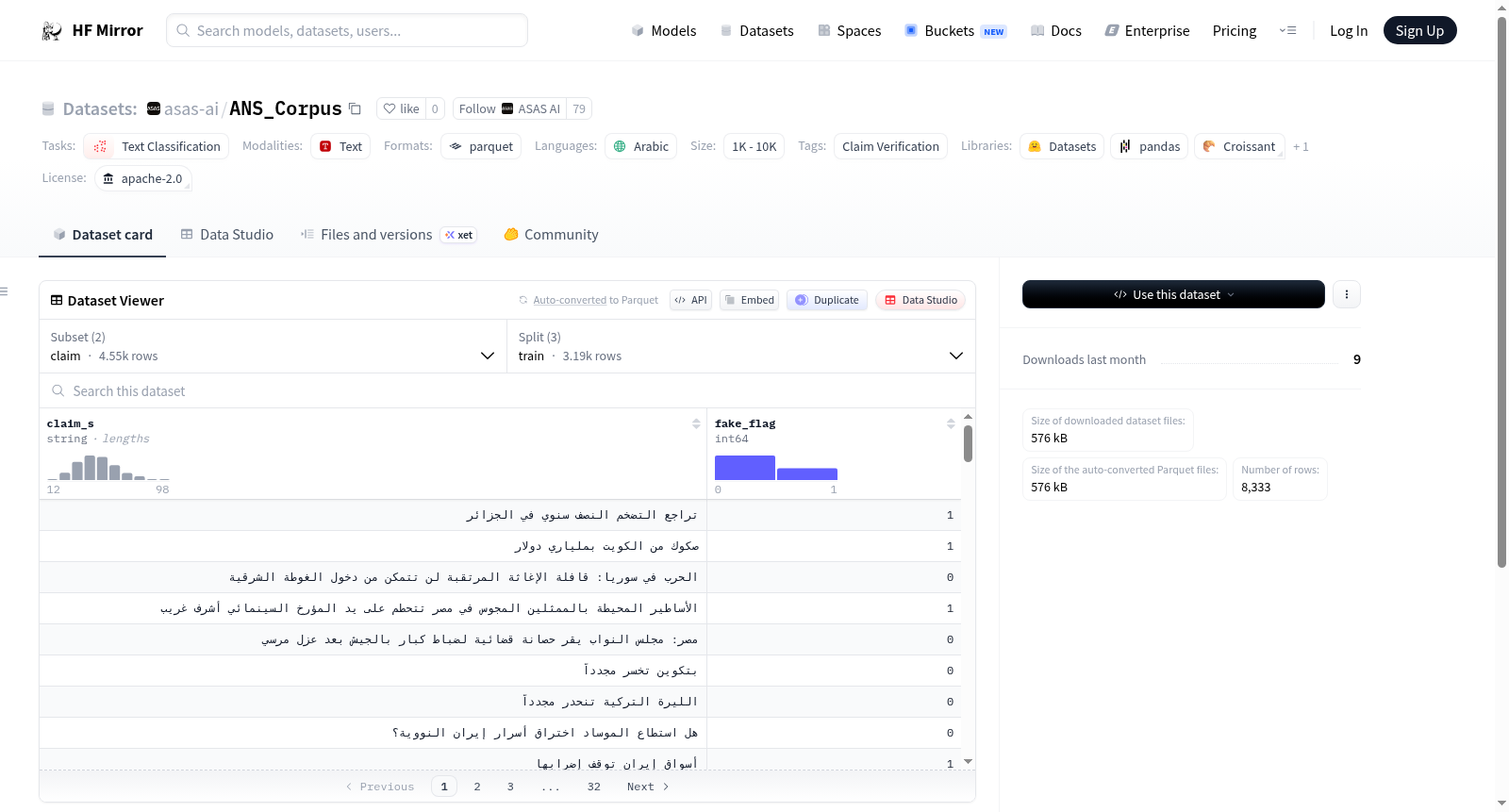Follow ASAS AI organization
The width and height of the screenshot is (1509, 812).
[509, 108]
